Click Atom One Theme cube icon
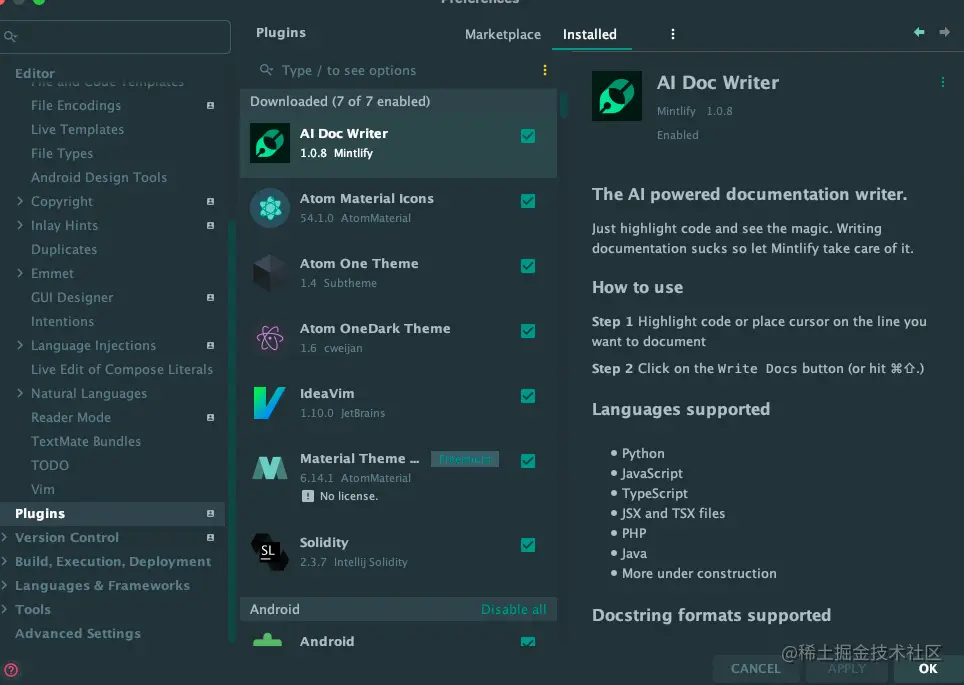The width and height of the screenshot is (964, 685). 270,273
